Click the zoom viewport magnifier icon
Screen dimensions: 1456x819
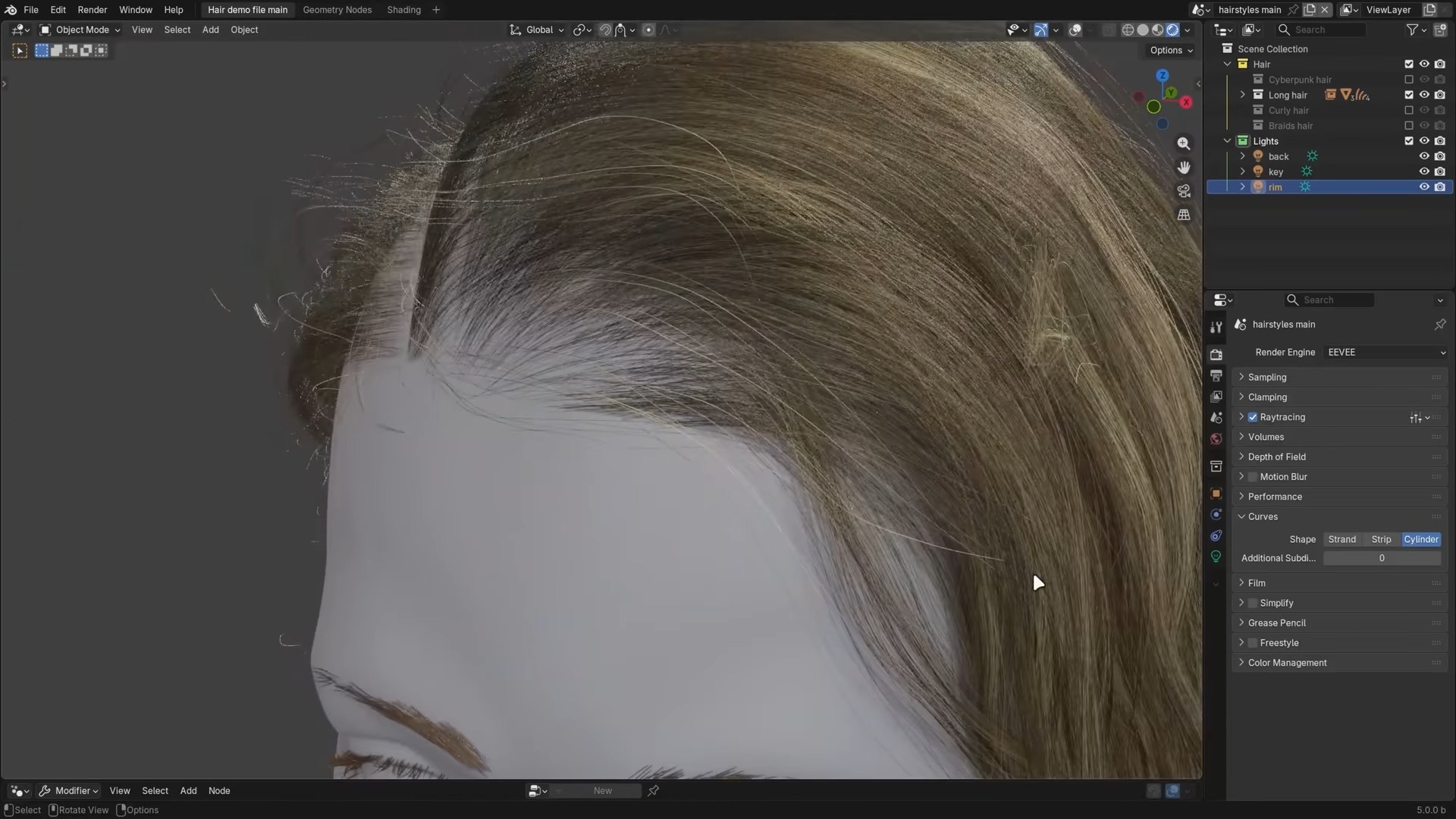1183,143
